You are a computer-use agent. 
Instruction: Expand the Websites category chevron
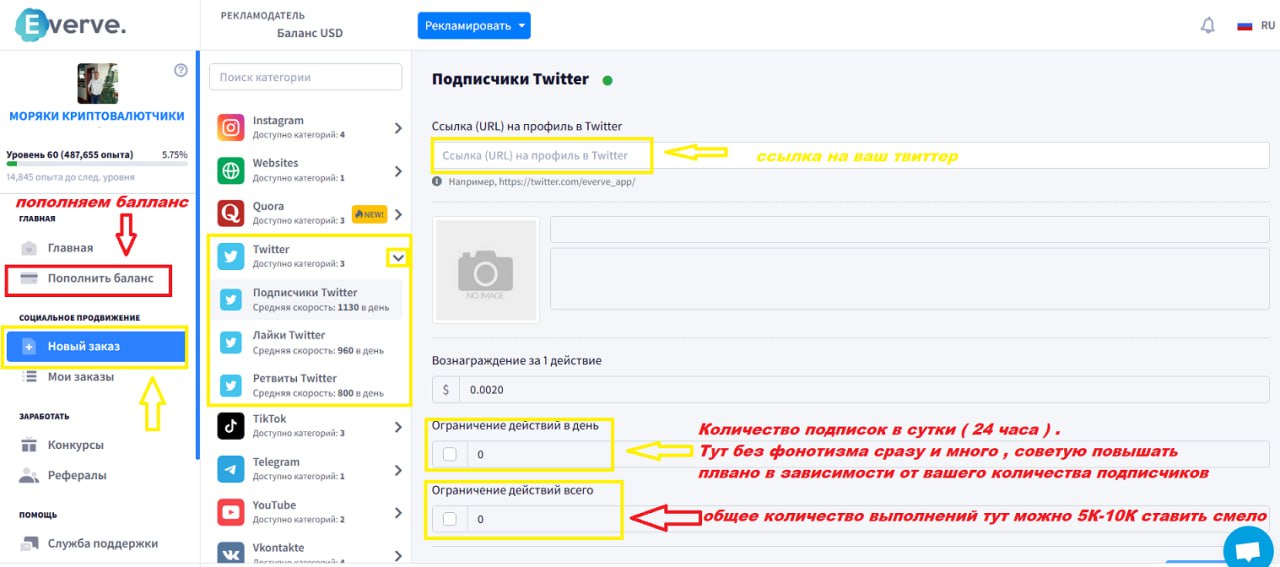(398, 170)
